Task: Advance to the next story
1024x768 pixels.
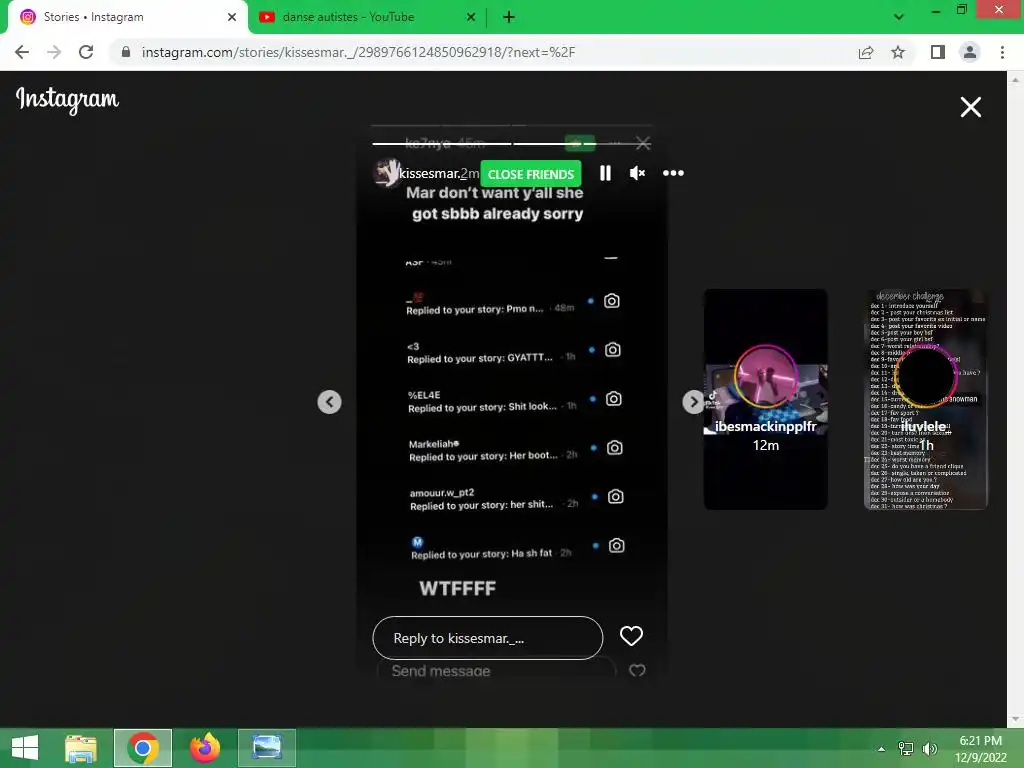Action: (693, 402)
